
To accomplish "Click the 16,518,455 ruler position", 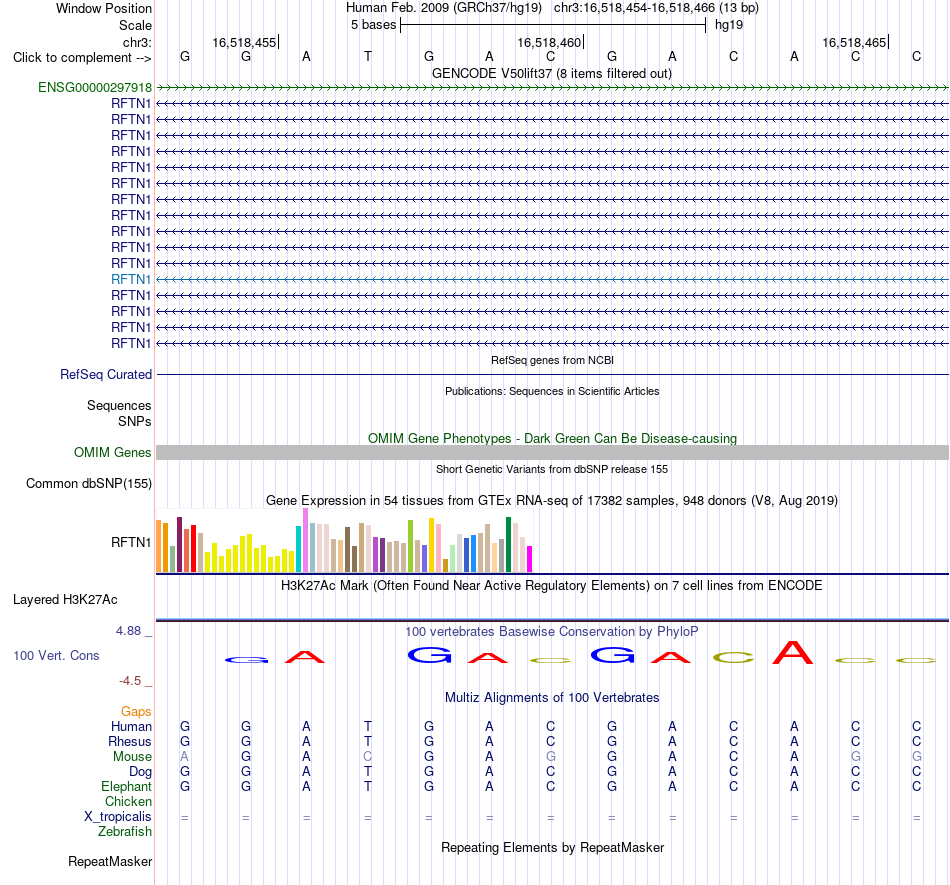I will pyautogui.click(x=244, y=42).
